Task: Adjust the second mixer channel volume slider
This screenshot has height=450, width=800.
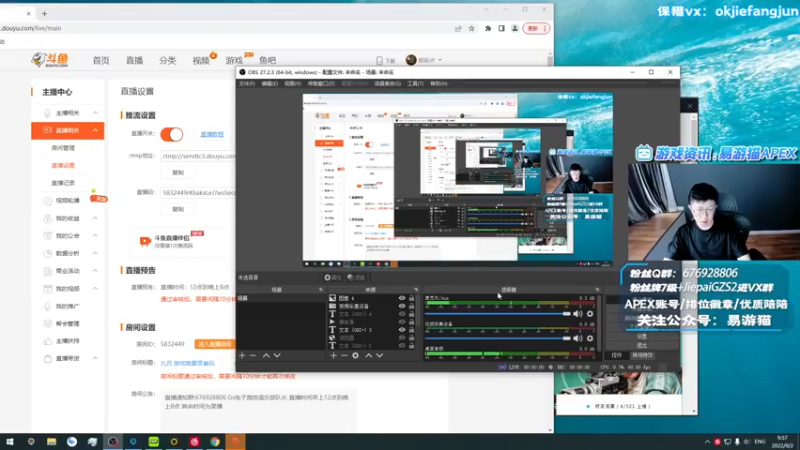Action: click(497, 338)
